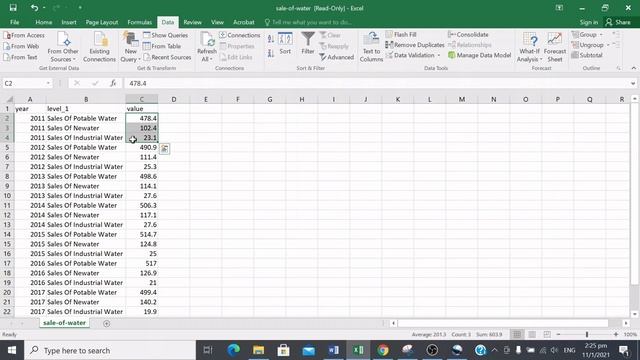This screenshot has height=360, width=640.
Task: Select column B header
Action: (x=86, y=99)
